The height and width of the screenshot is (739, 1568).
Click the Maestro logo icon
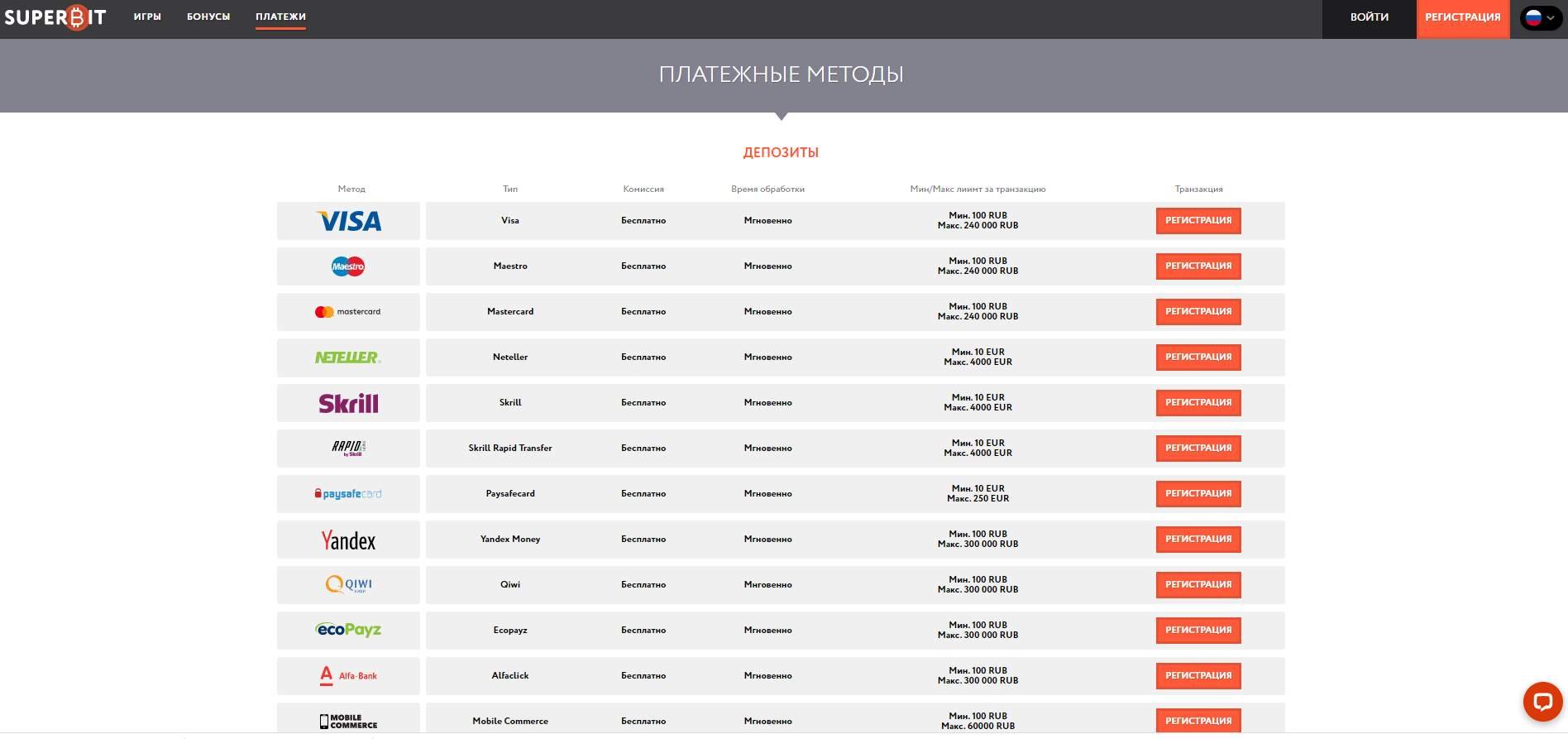click(x=348, y=266)
